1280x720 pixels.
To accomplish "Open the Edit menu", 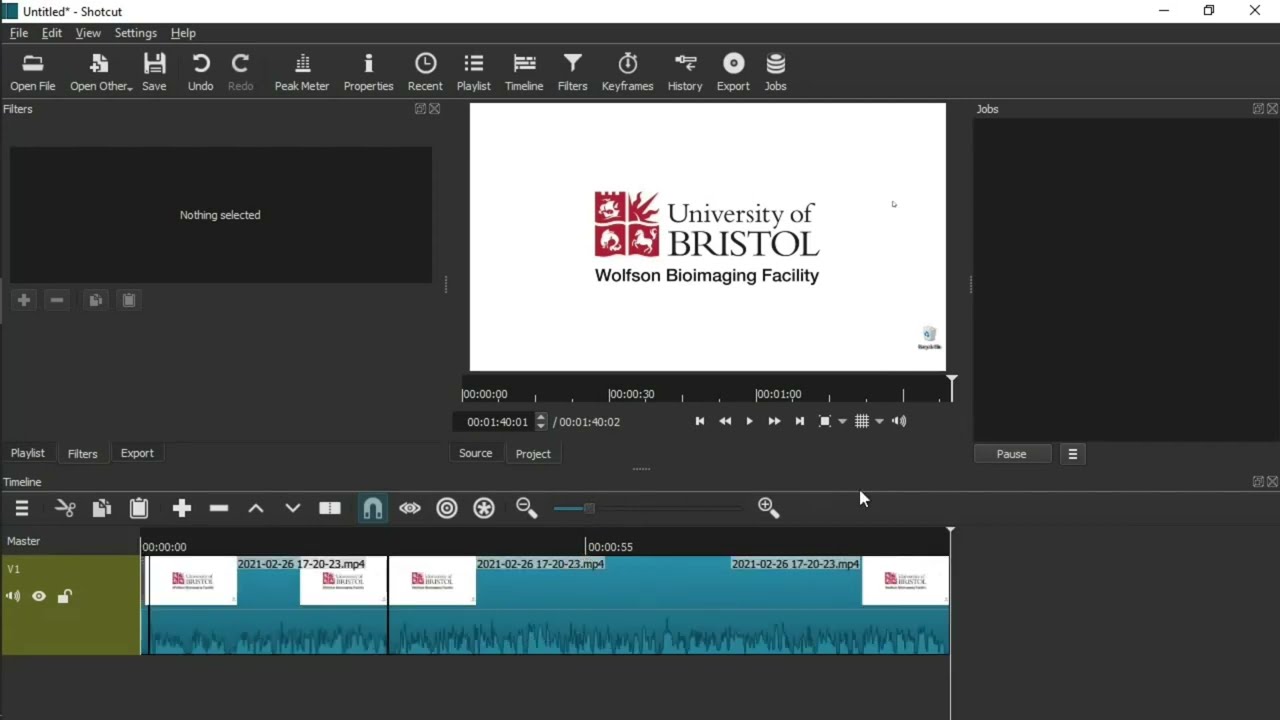I will coord(52,33).
